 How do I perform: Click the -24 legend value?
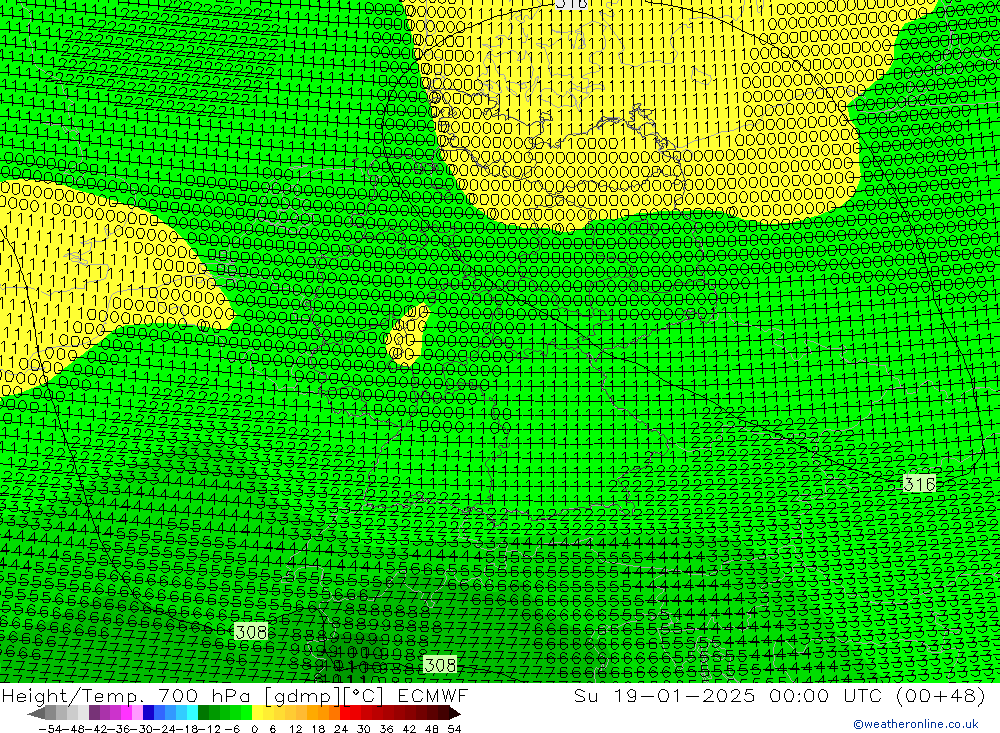click(x=164, y=729)
